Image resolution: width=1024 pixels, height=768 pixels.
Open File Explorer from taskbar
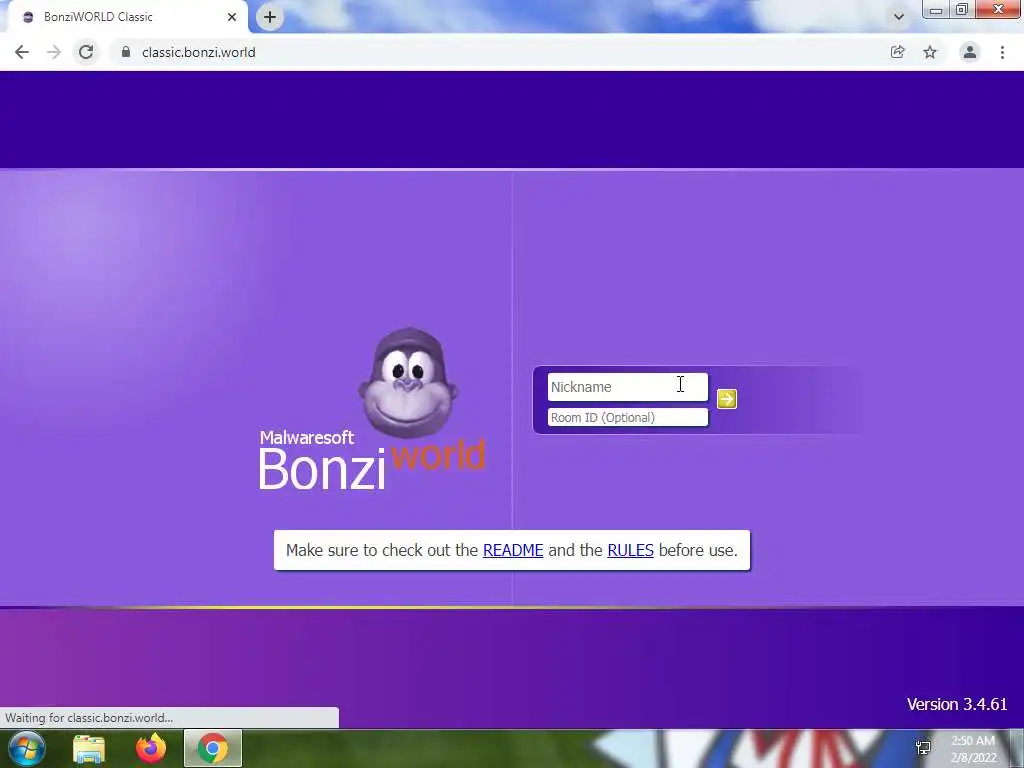[x=89, y=748]
